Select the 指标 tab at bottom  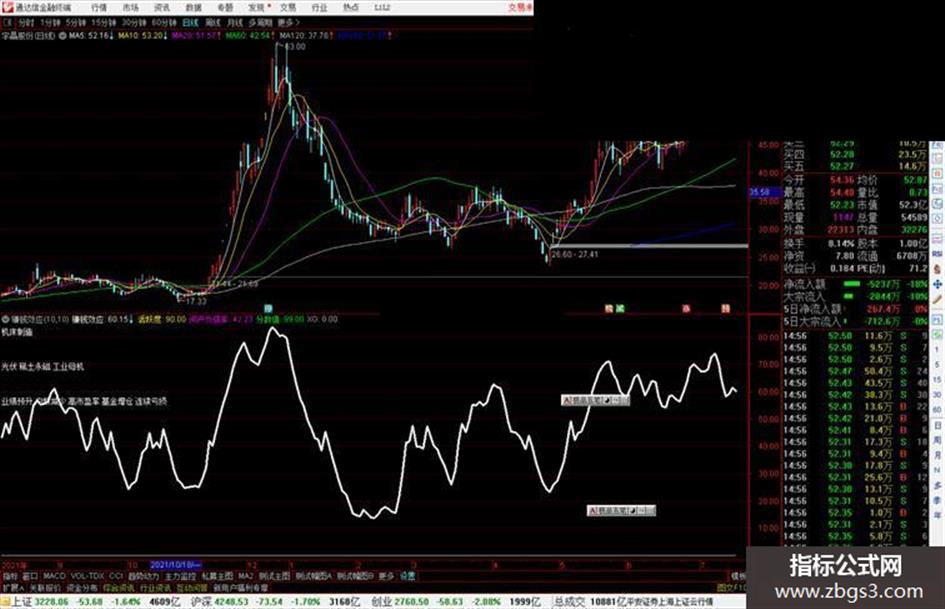click(x=10, y=576)
